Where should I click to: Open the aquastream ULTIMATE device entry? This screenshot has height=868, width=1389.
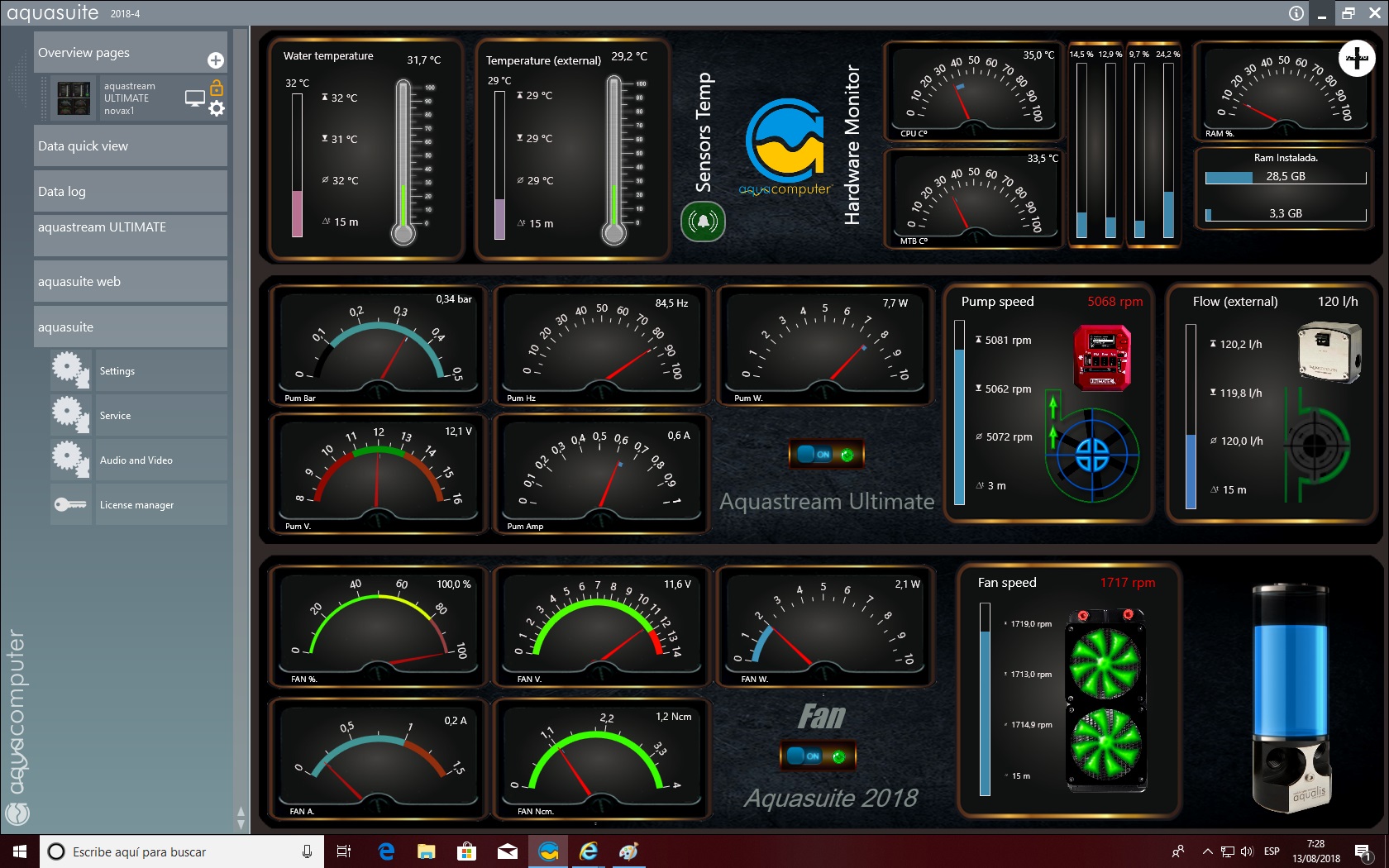point(130,227)
